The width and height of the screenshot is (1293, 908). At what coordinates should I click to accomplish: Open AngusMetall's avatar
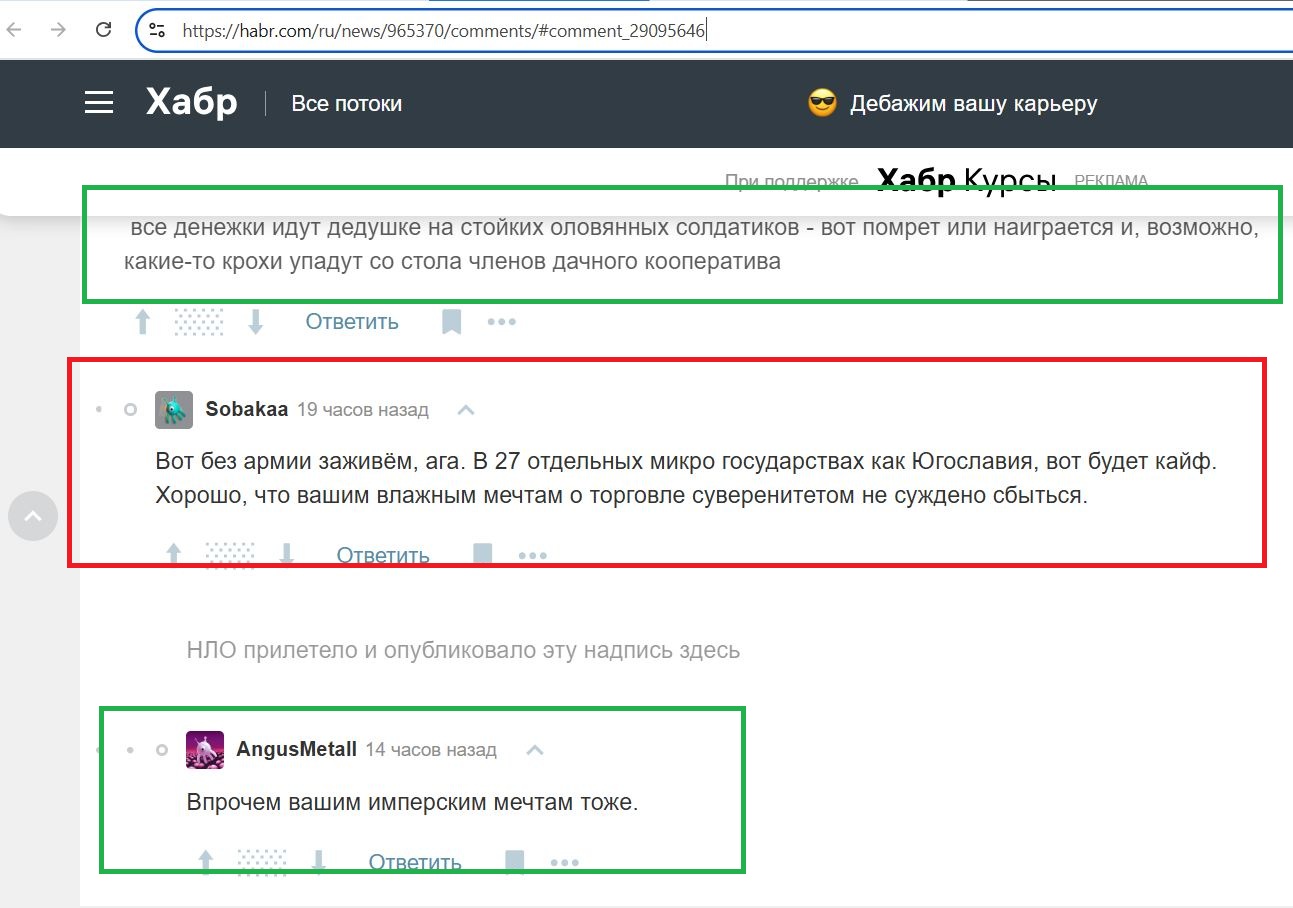204,748
